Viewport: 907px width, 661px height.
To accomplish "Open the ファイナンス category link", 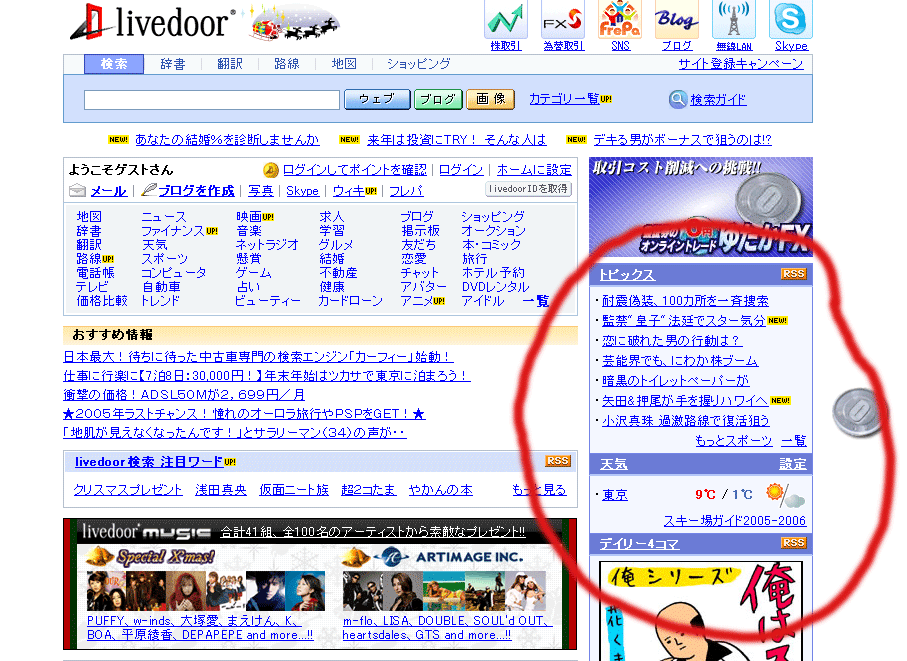I will (x=173, y=231).
